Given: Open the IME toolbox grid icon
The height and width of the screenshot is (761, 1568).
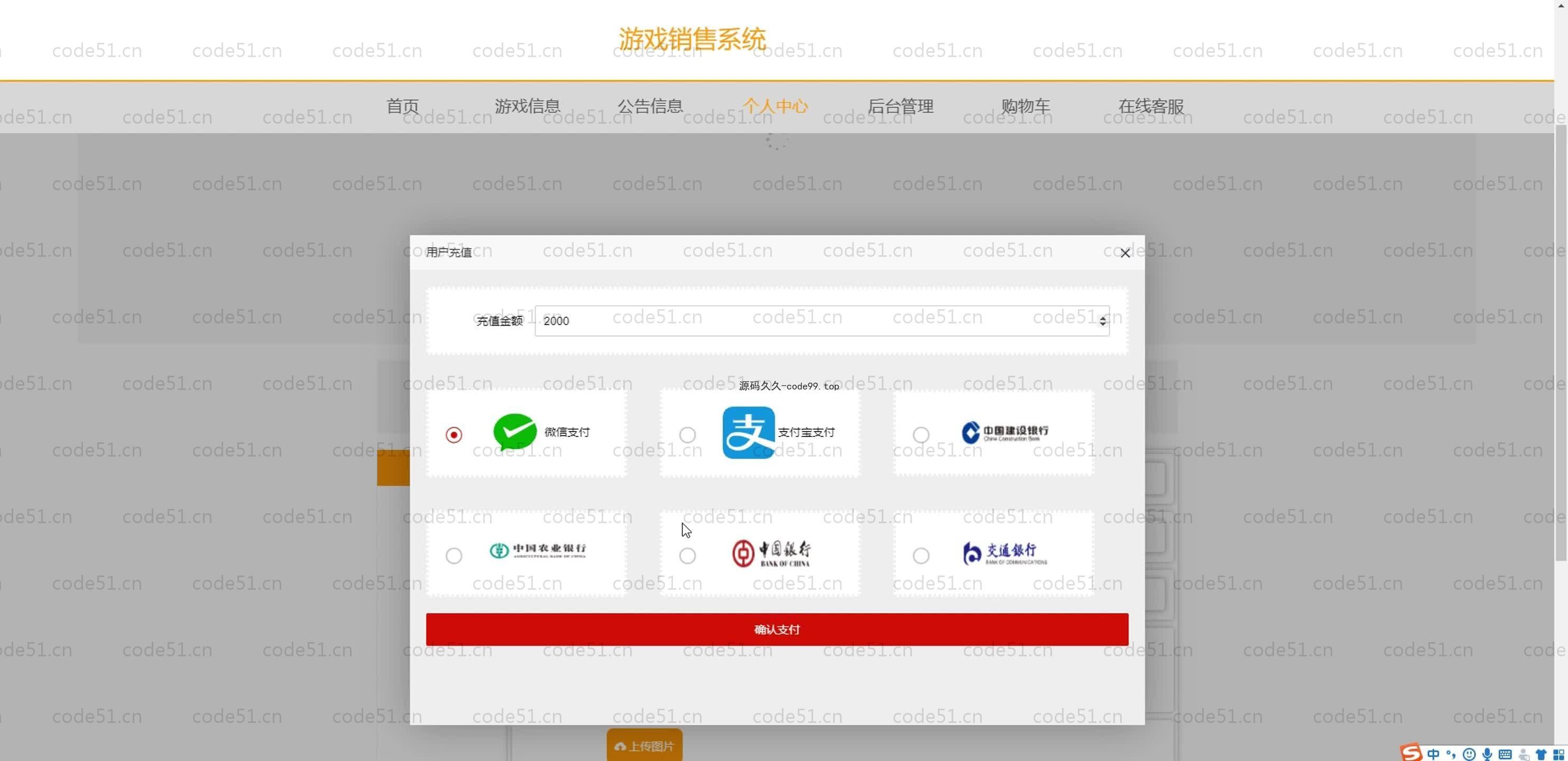Looking at the screenshot, I should pyautogui.click(x=1558, y=754).
